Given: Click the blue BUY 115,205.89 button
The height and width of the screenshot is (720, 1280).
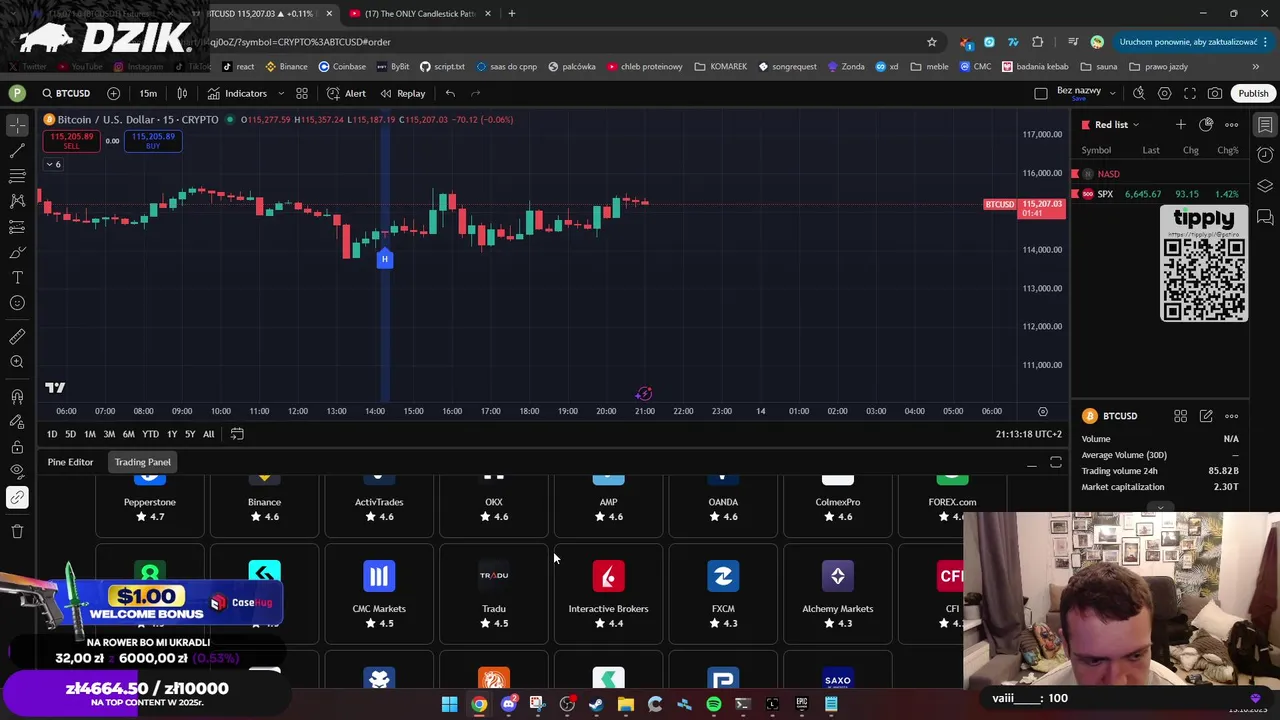Looking at the screenshot, I should [x=153, y=141].
